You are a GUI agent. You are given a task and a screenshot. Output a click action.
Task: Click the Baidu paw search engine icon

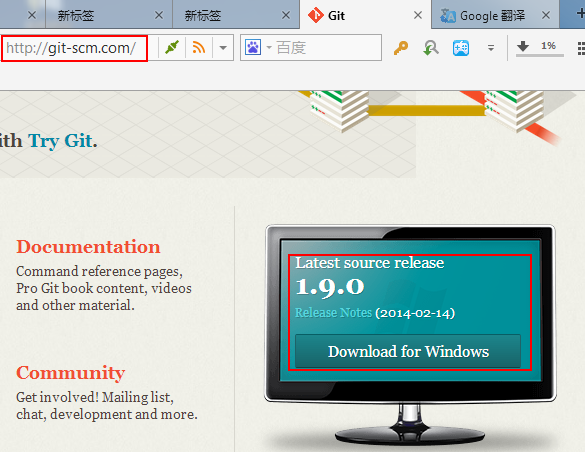[x=253, y=47]
